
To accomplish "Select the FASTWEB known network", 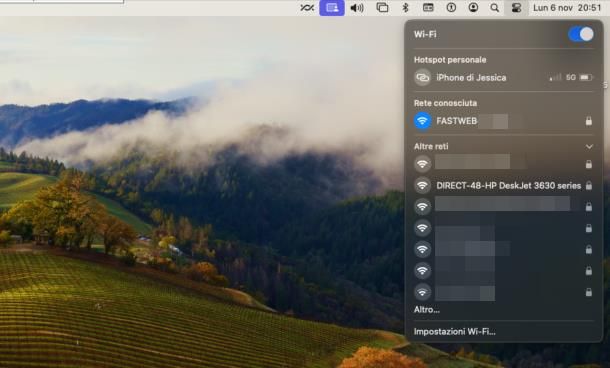I will [504, 121].
